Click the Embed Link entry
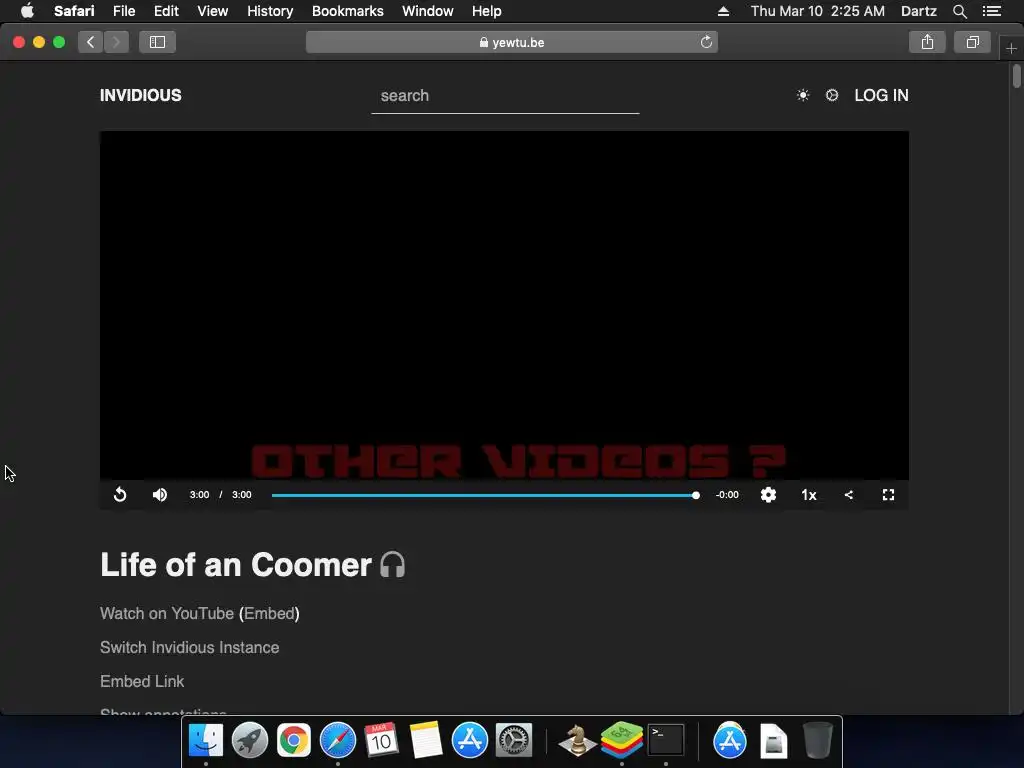Image resolution: width=1024 pixels, height=768 pixels. [142, 681]
